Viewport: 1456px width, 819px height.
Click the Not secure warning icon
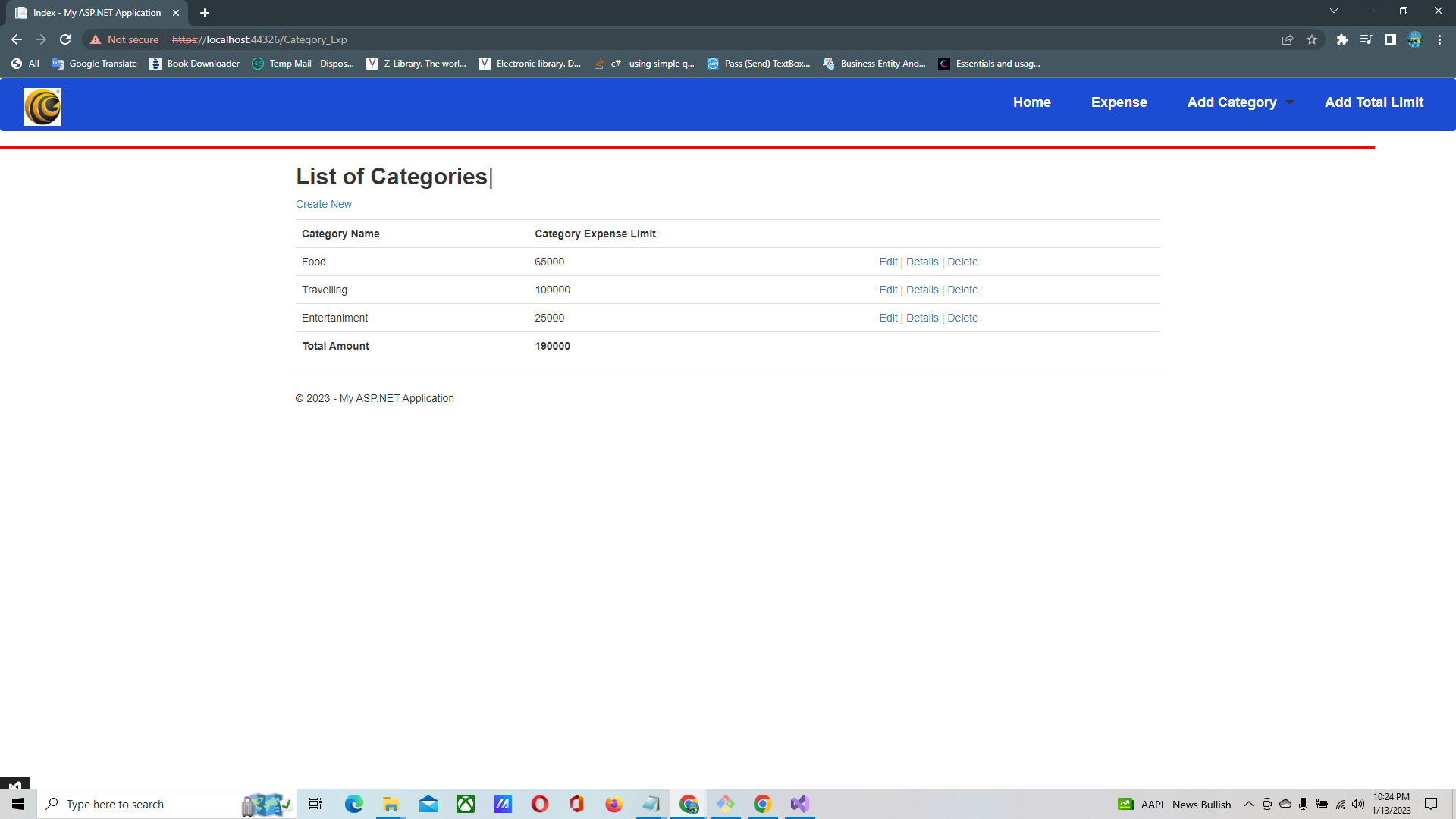tap(94, 39)
